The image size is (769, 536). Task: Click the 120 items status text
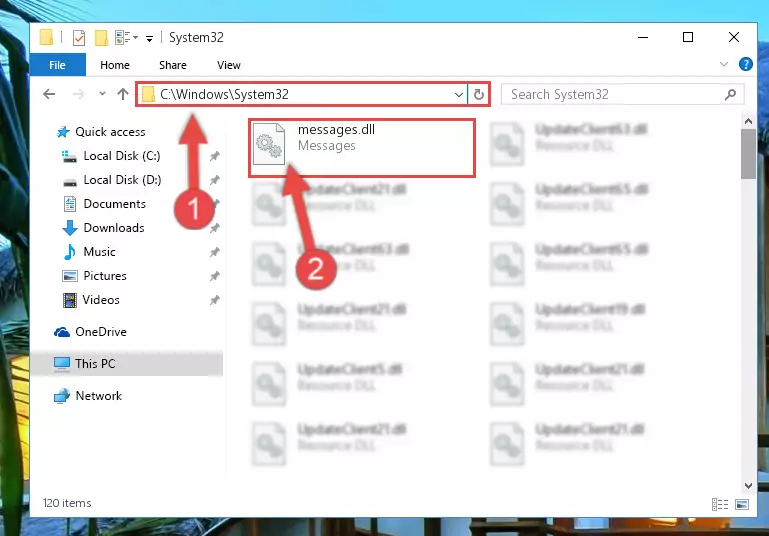point(67,503)
